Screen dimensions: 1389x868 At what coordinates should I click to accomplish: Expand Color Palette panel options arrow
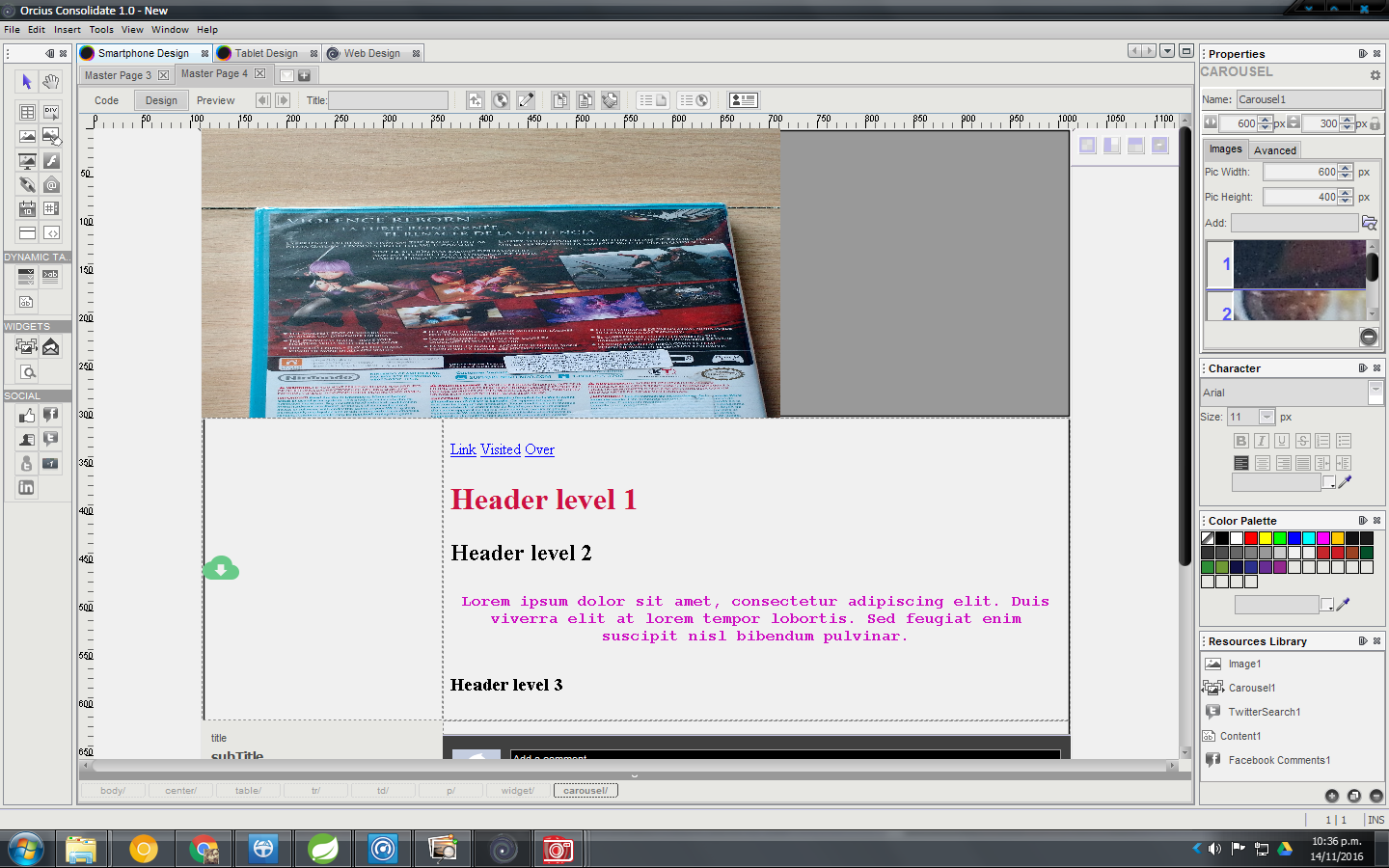pos(1363,521)
